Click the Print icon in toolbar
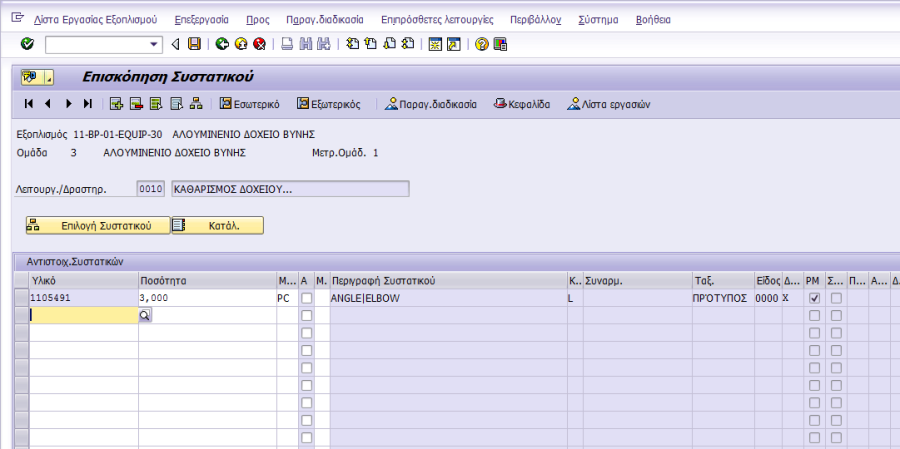The height and width of the screenshot is (449, 900). 287,44
